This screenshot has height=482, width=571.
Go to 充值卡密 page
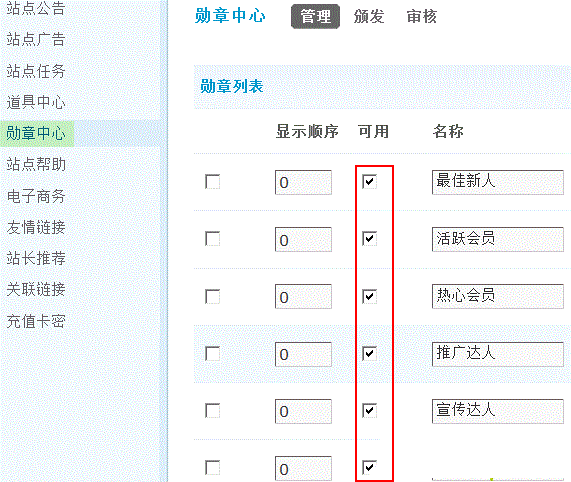click(36, 321)
